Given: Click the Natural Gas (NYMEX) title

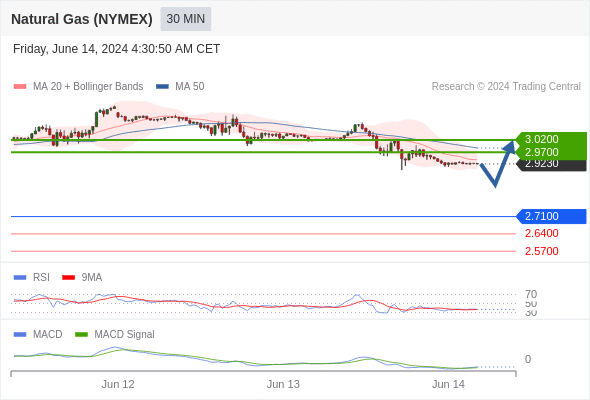Looking at the screenshot, I should tap(82, 19).
